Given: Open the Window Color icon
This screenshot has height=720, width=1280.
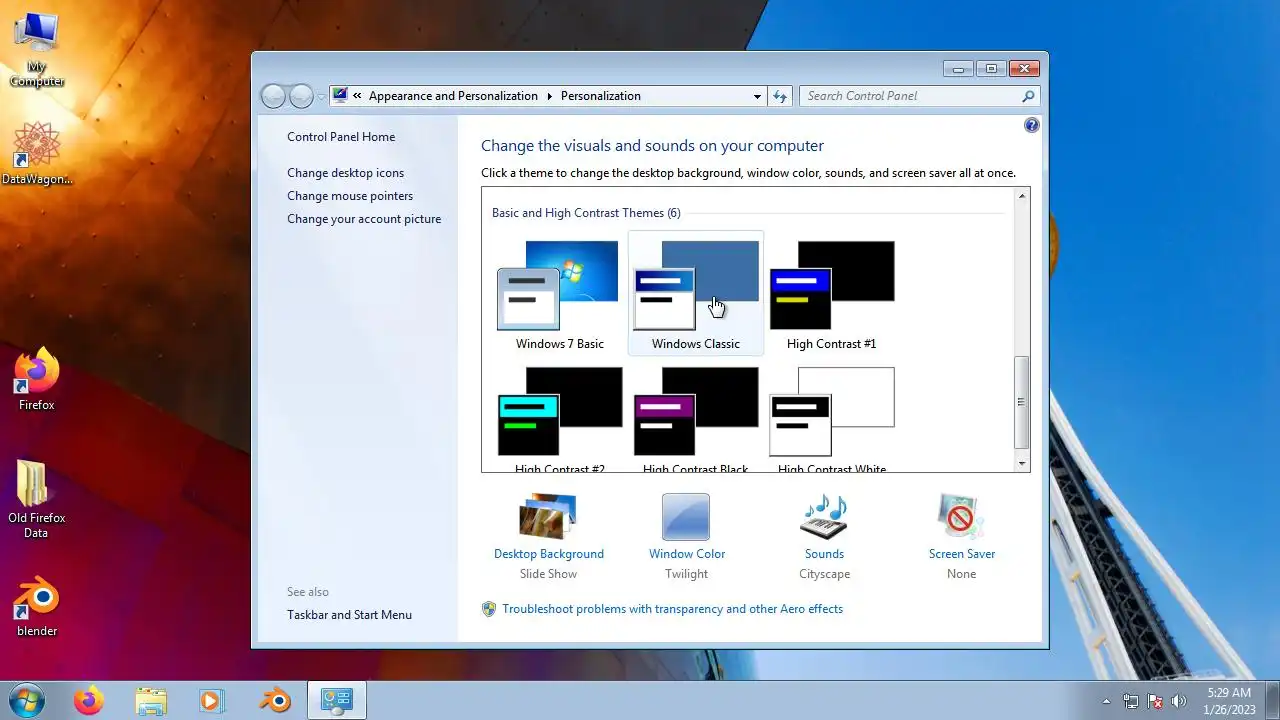Looking at the screenshot, I should (686, 517).
